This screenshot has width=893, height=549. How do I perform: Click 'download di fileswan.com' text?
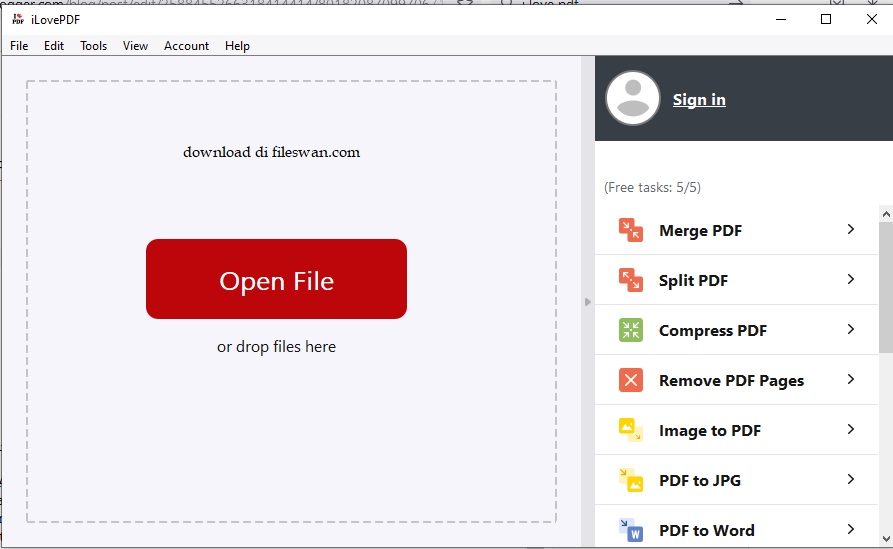tap(271, 152)
